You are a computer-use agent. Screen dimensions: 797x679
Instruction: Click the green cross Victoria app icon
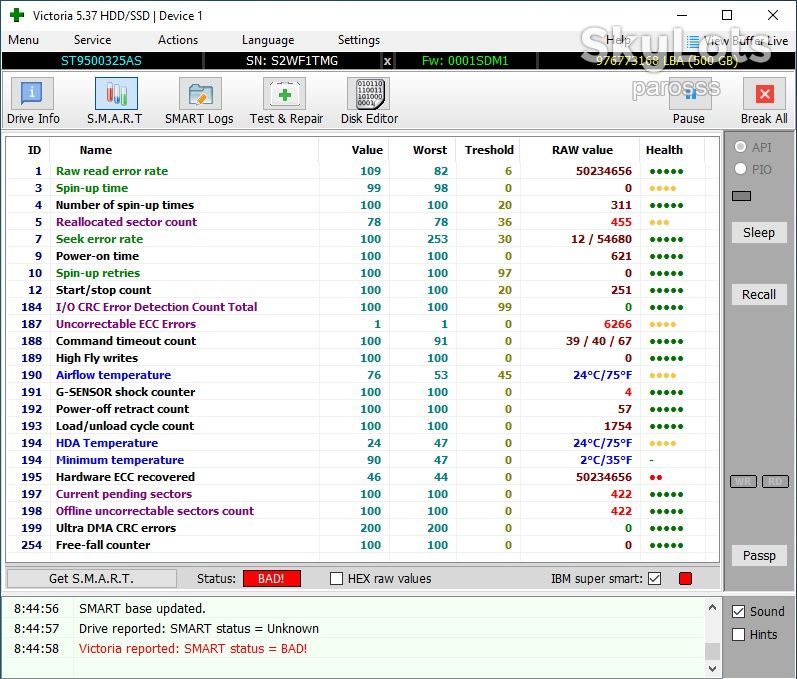coord(17,15)
